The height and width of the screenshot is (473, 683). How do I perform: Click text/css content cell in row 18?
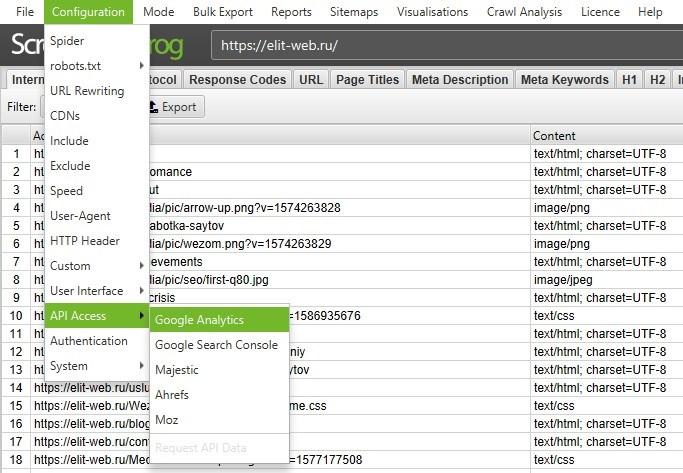click(x=607, y=459)
